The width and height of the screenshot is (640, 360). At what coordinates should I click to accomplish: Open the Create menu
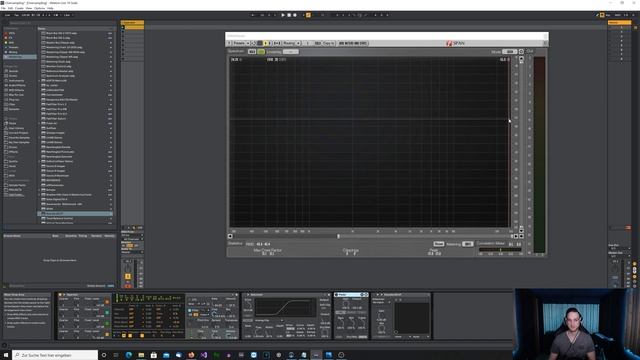coord(19,8)
